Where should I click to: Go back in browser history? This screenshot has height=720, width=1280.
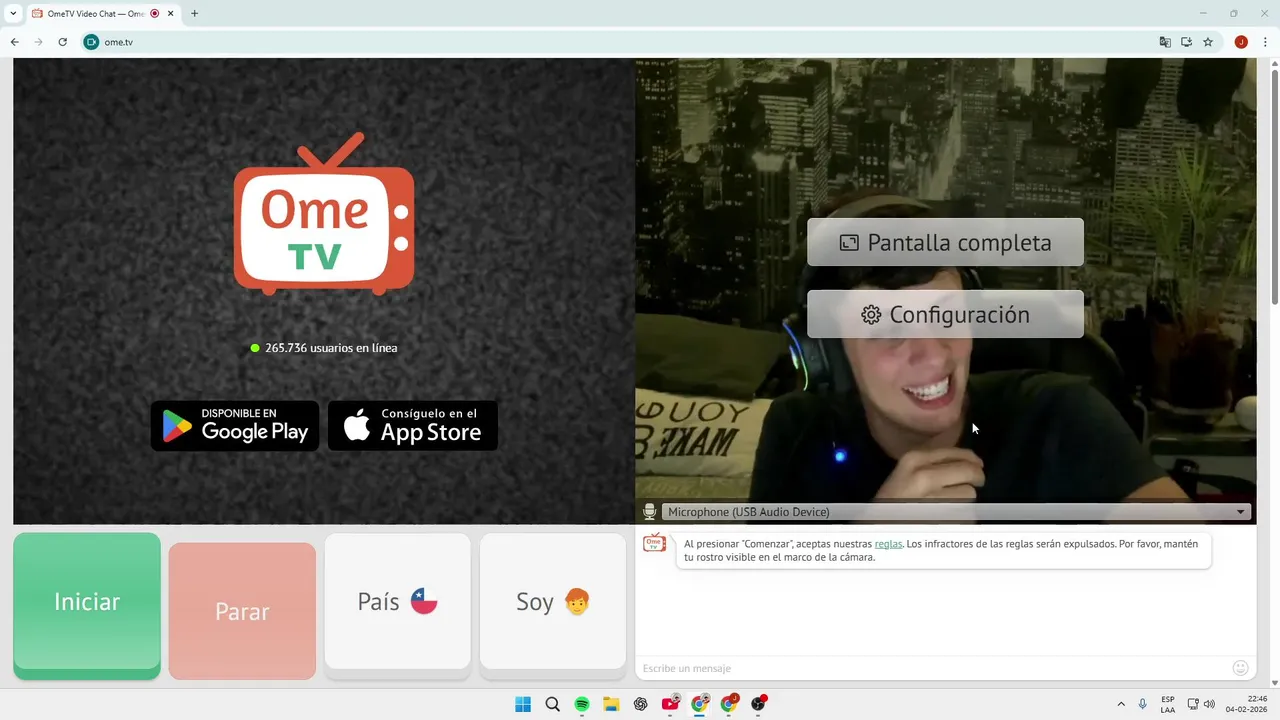pyautogui.click(x=14, y=42)
